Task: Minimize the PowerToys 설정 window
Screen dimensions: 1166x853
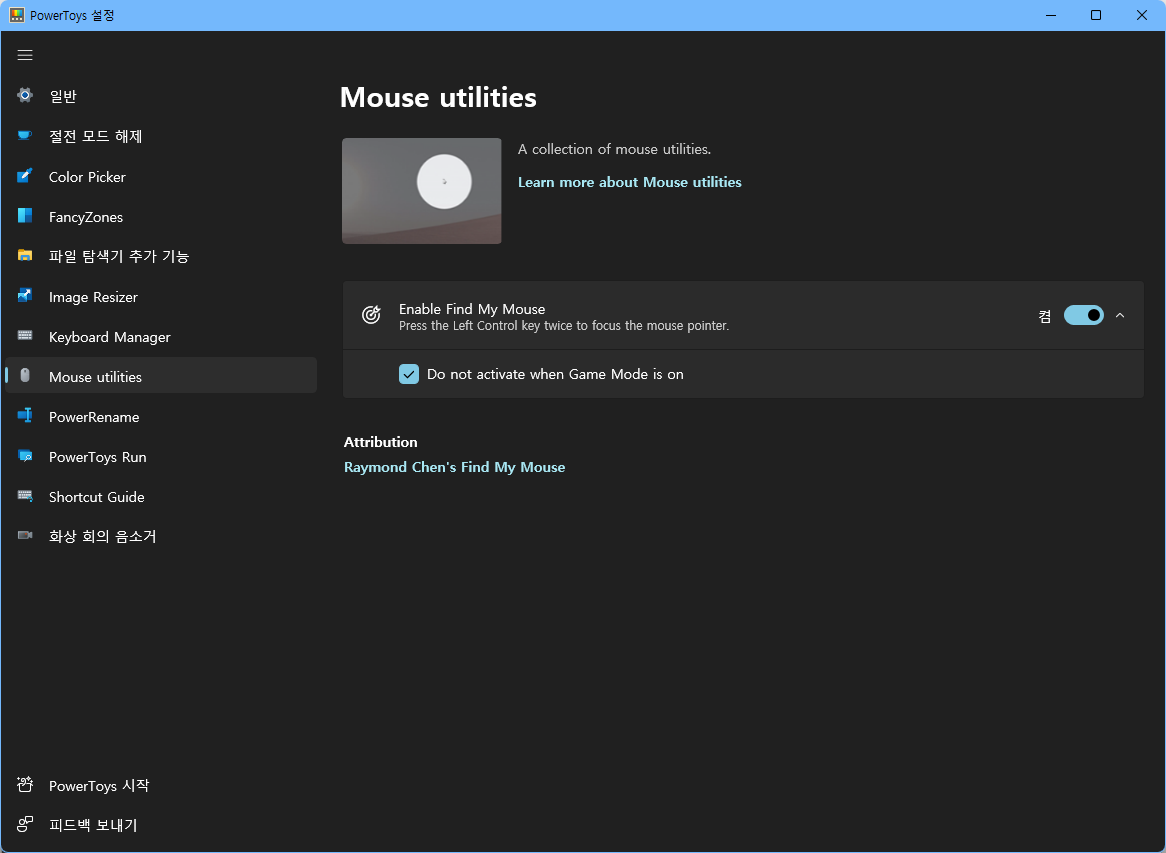Action: point(1051,15)
